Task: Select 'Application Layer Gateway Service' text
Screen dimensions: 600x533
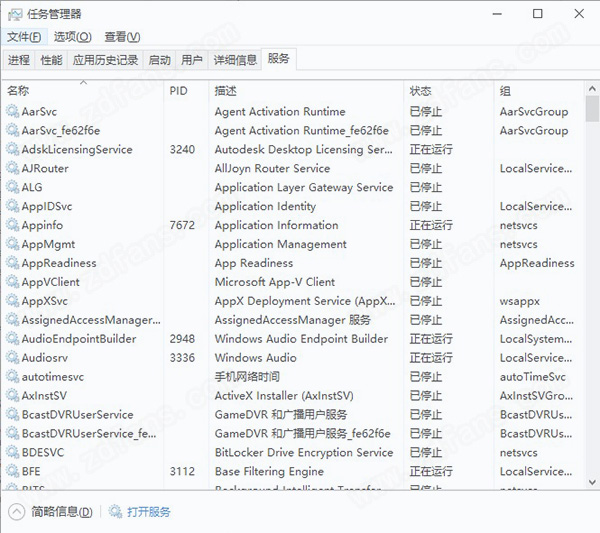Action: 304,187
